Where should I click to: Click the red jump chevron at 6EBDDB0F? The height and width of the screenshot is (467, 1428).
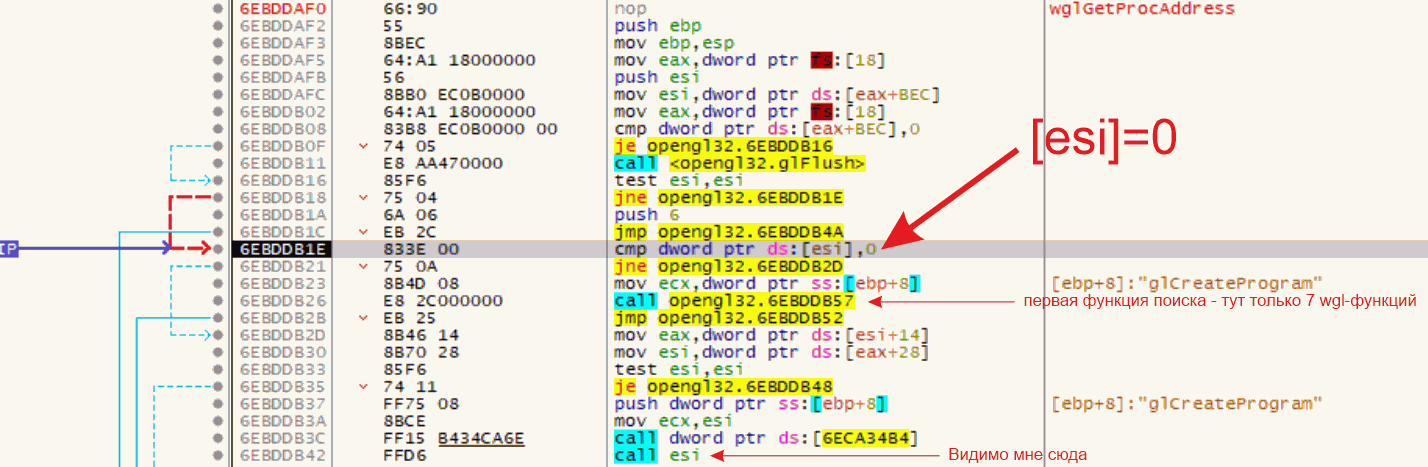[363, 146]
